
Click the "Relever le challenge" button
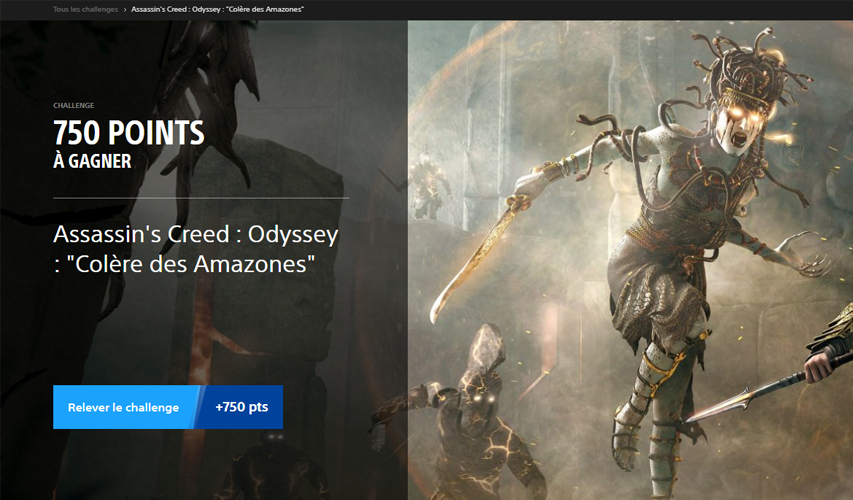[123, 407]
